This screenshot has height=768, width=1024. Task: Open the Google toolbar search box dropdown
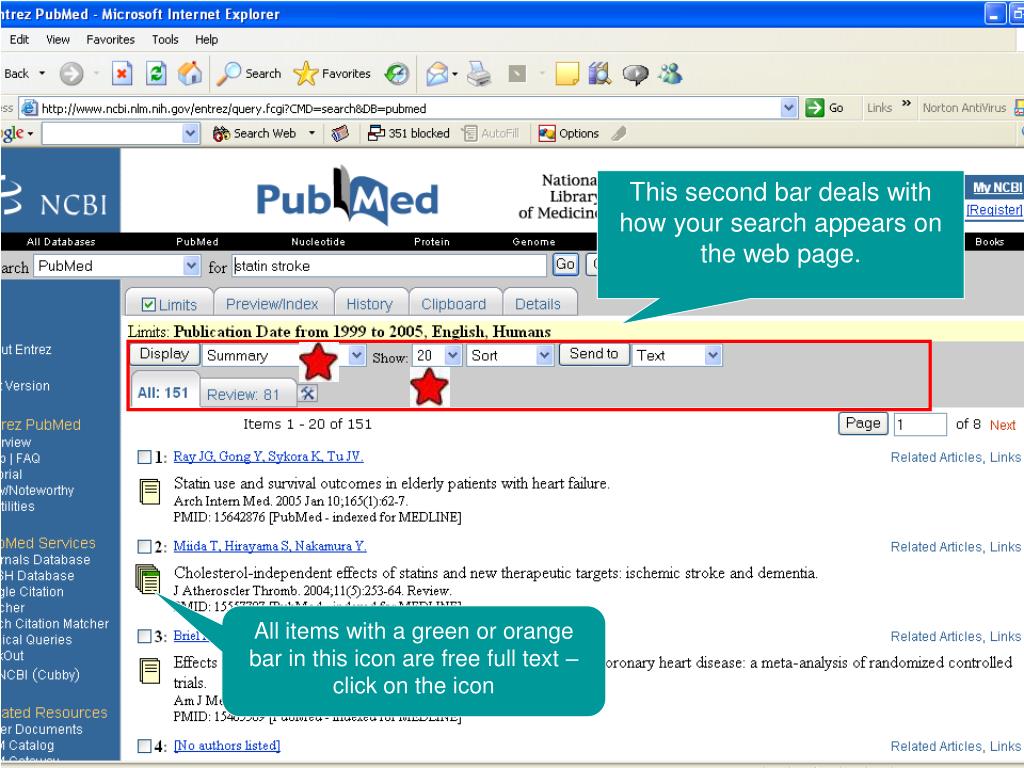tap(190, 134)
